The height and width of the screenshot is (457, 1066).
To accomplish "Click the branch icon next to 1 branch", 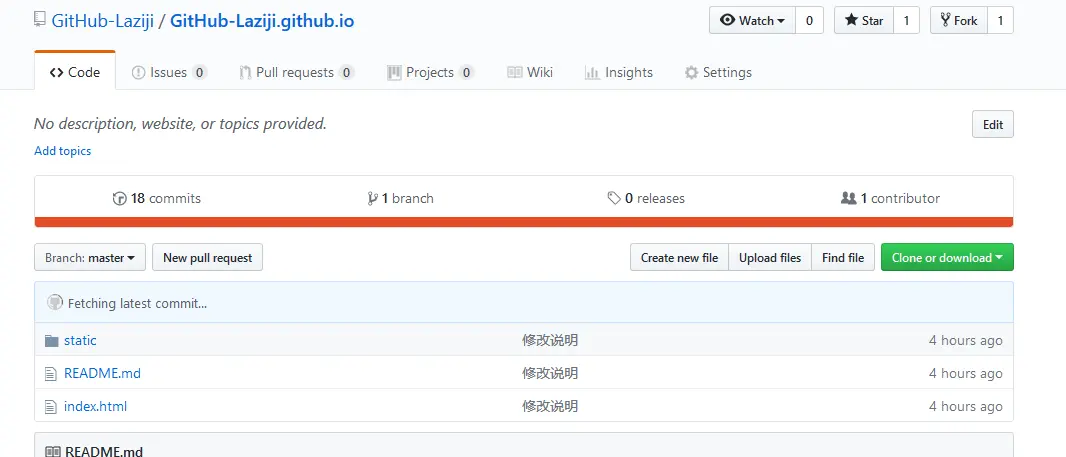I will (373, 199).
